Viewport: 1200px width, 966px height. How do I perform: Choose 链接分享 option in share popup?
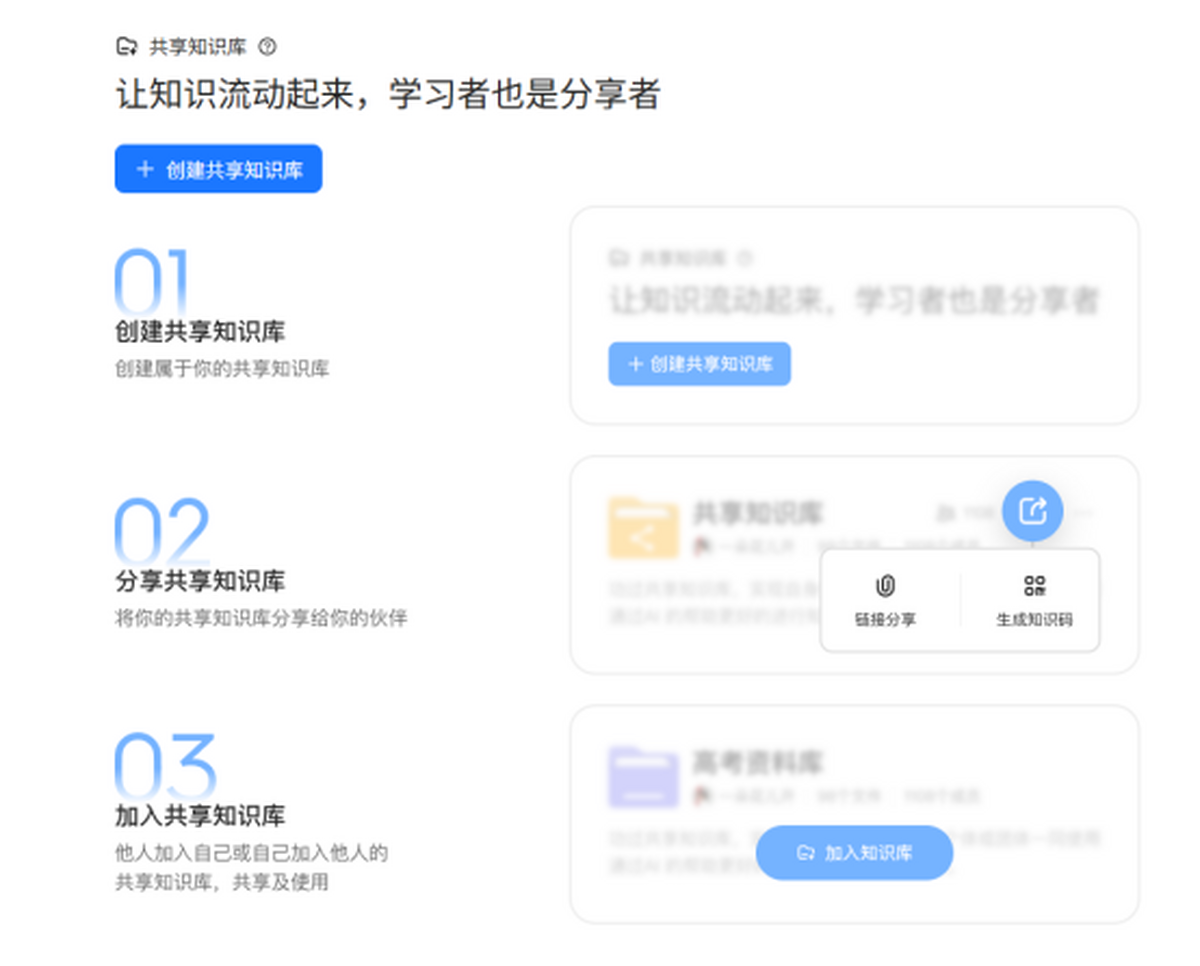(x=885, y=601)
